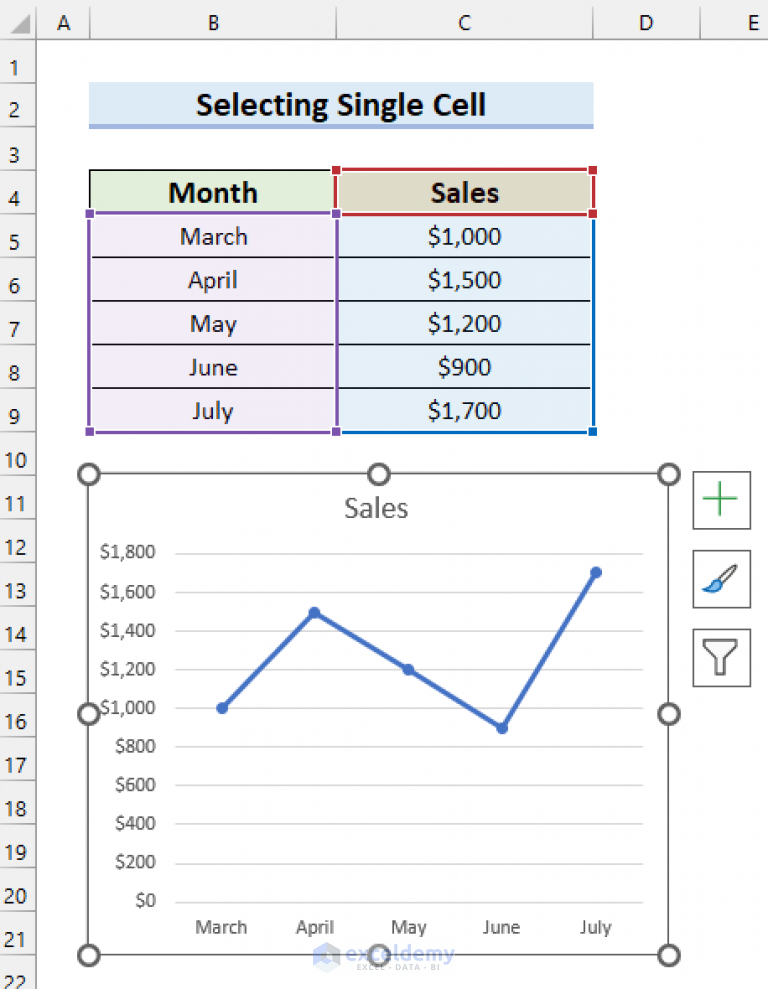Screen dimensions: 768x989
Task: Click the June data point on line
Action: pos(502,728)
